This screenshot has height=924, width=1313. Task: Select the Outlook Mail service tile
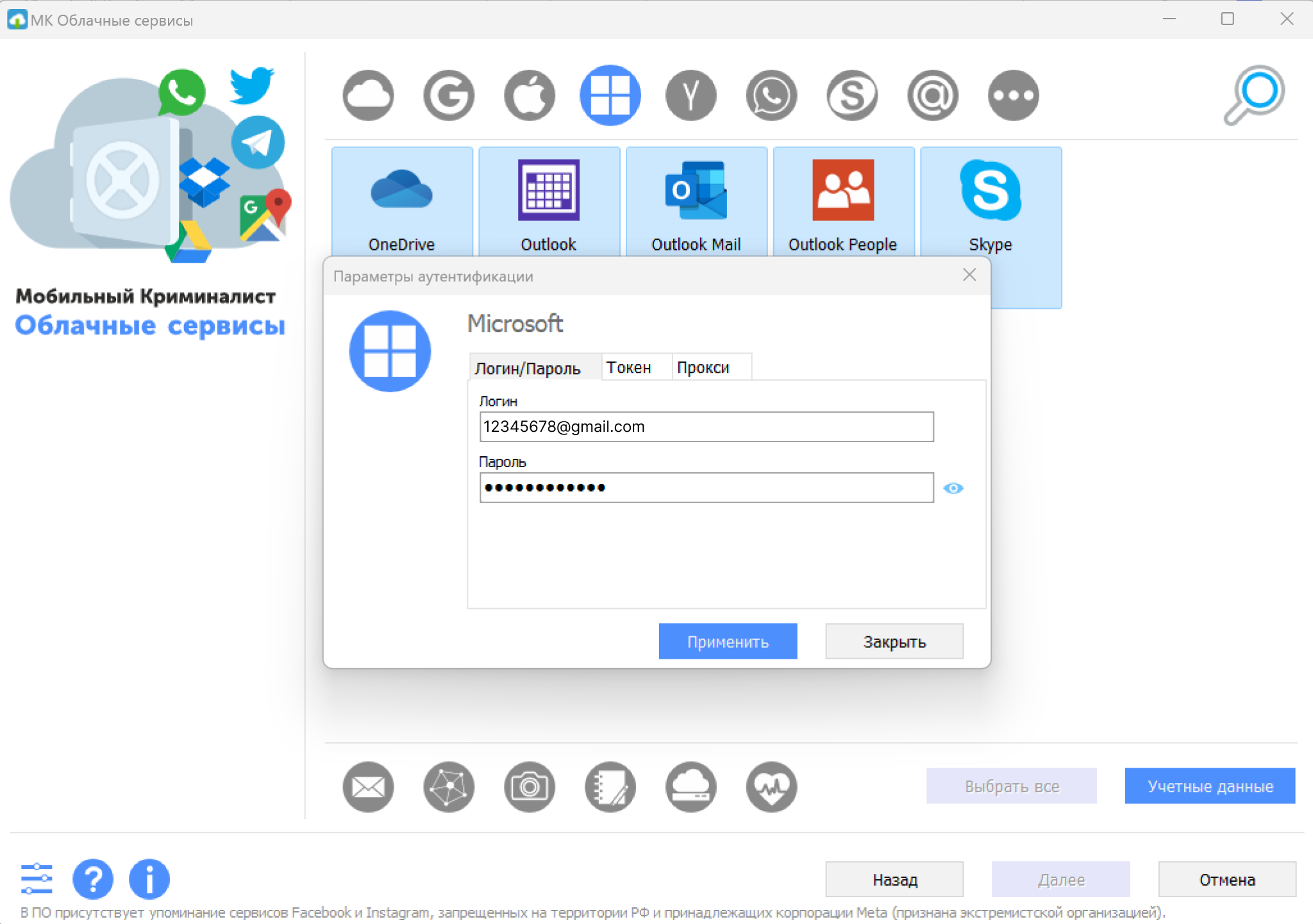point(696,202)
